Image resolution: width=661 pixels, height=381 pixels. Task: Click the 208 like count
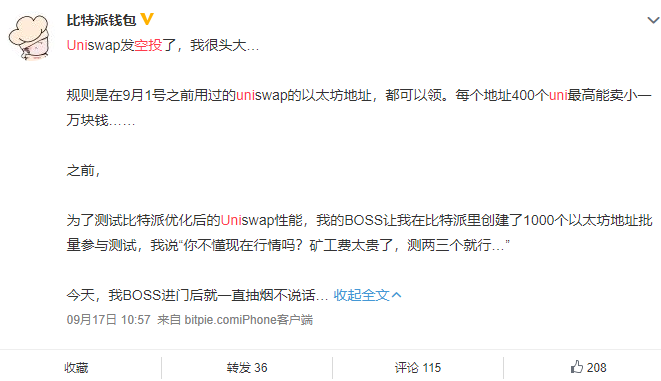(x=597, y=368)
